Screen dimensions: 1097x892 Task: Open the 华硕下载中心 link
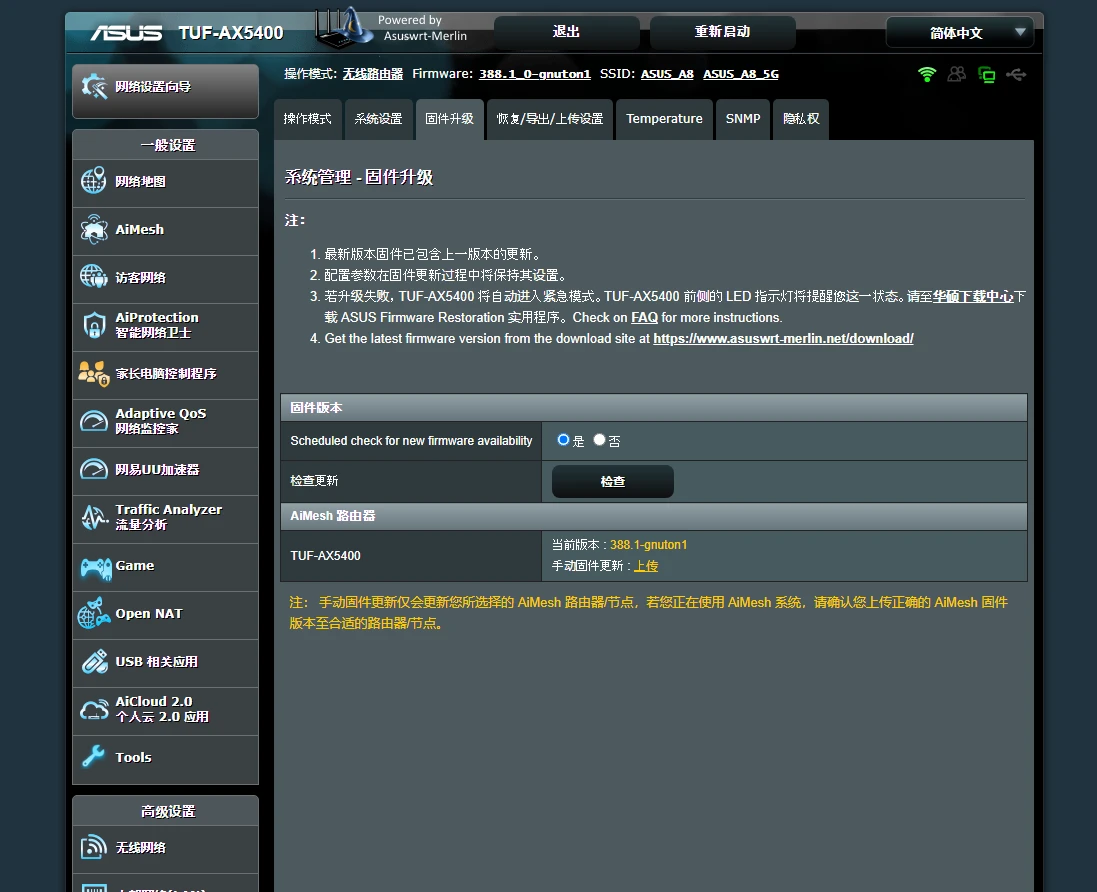click(x=973, y=297)
